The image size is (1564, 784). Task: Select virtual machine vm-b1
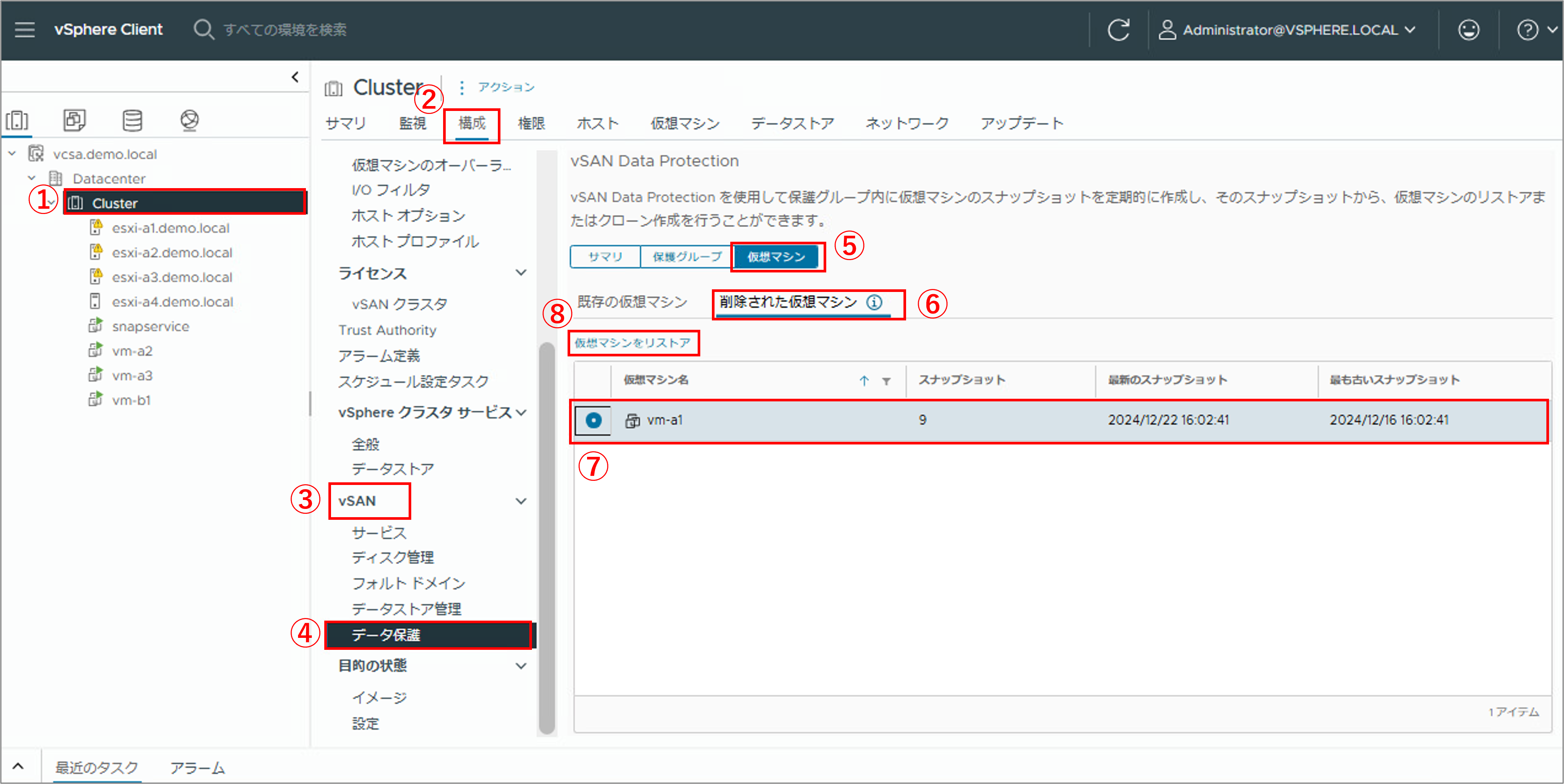pos(131,400)
